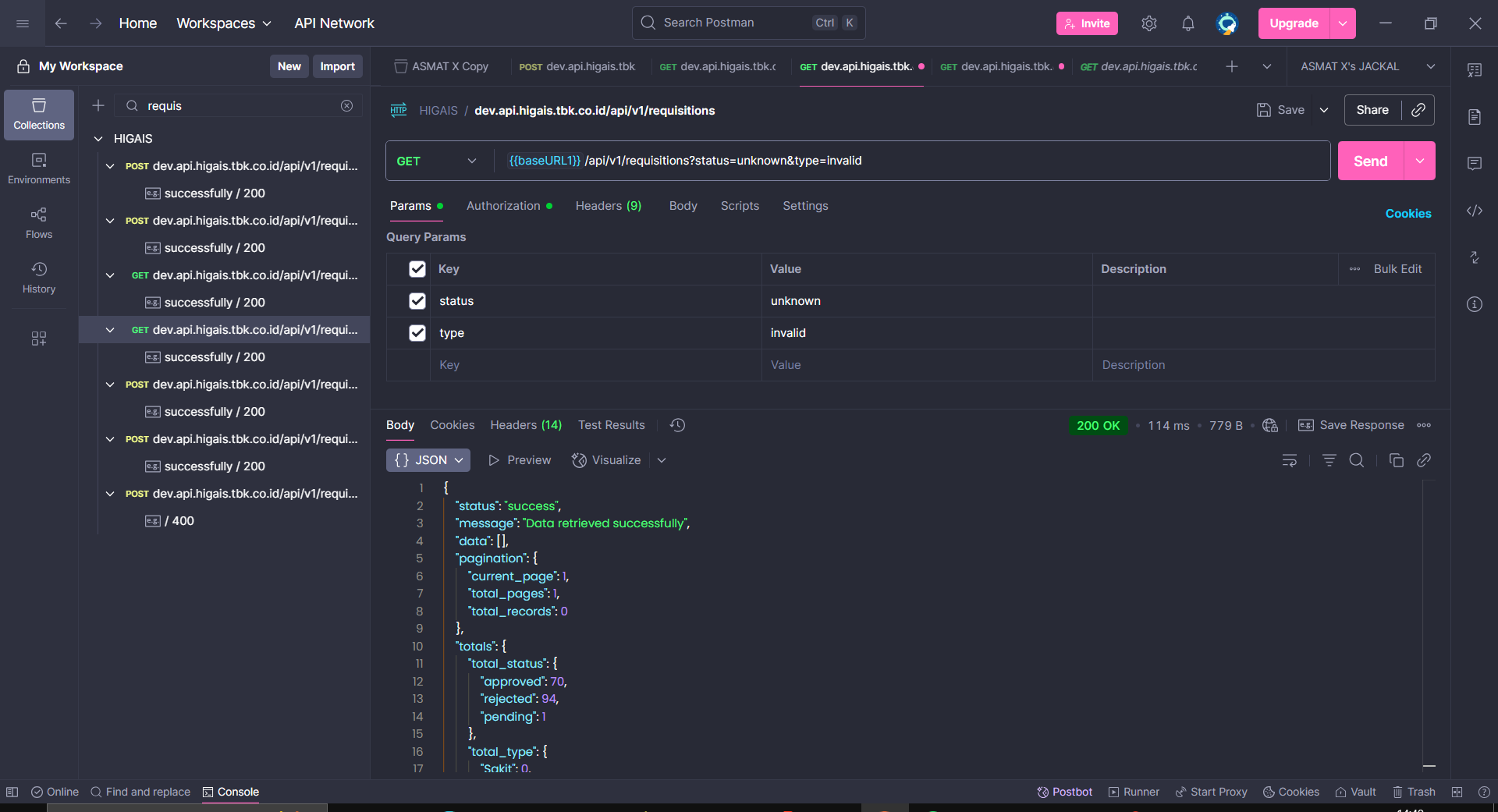Open Trash in the status bar

[x=1415, y=792]
